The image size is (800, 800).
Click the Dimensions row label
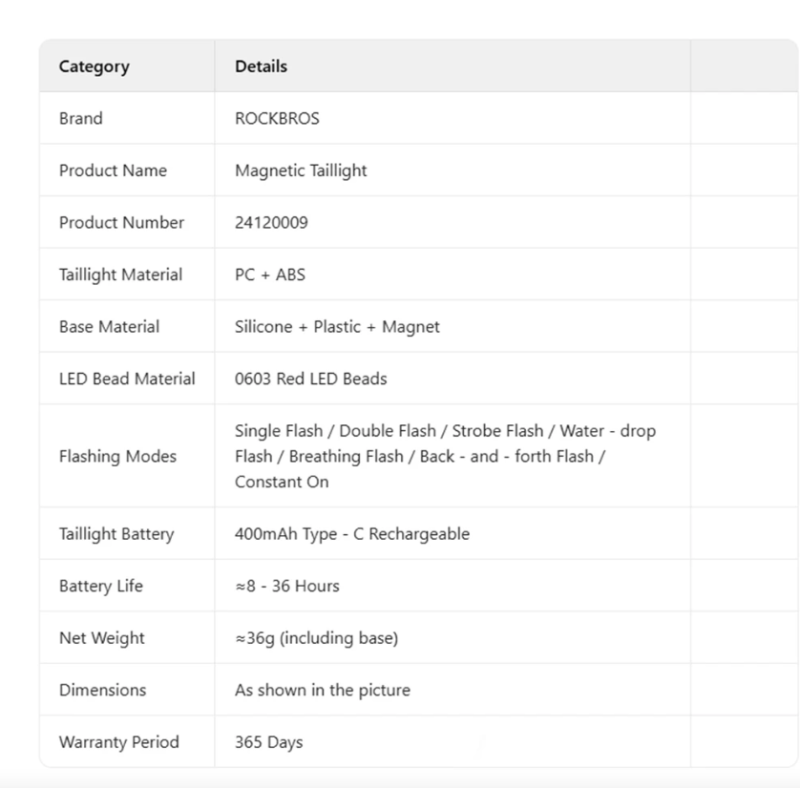coord(102,690)
